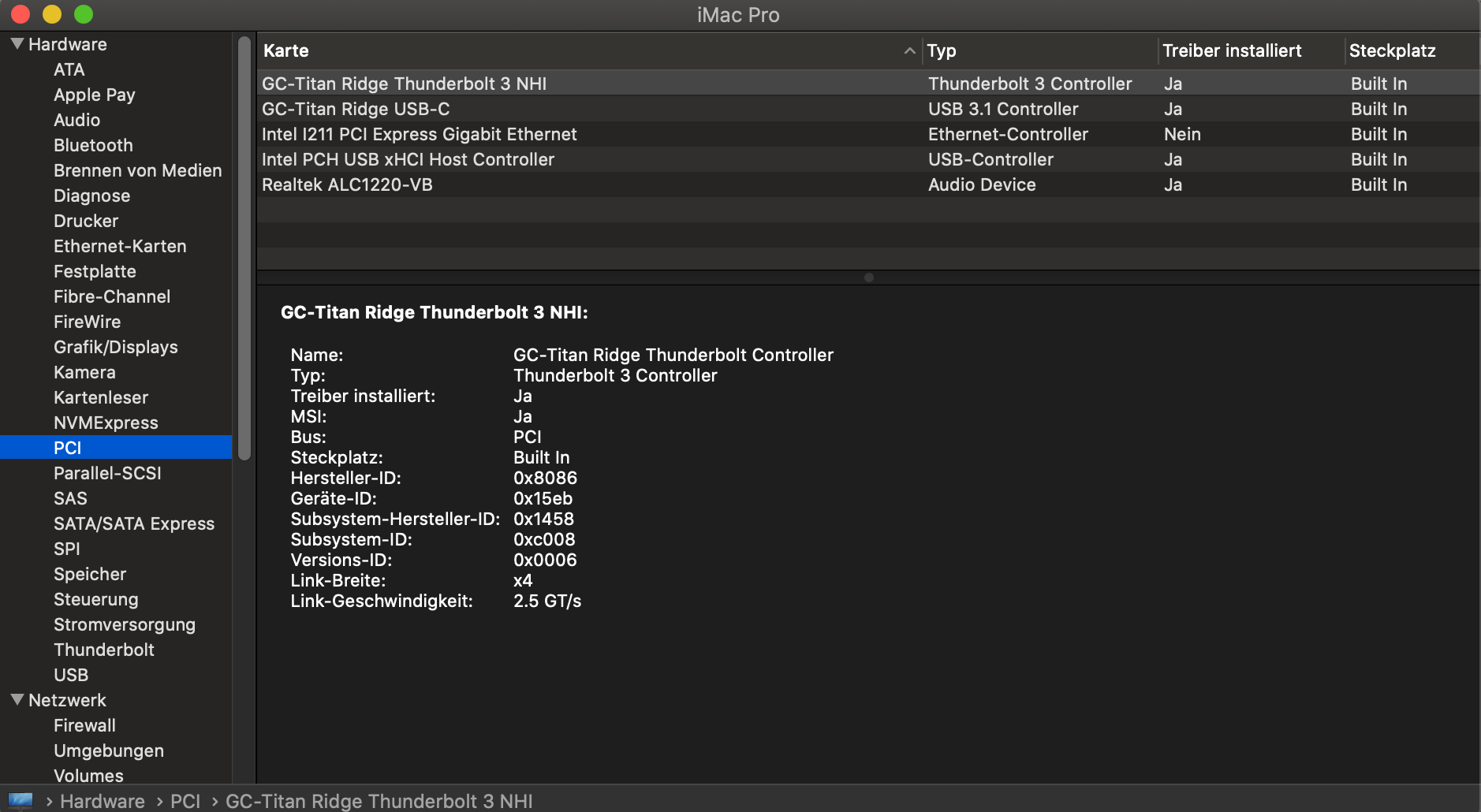This screenshot has height=812, width=1481.
Task: Click the computer icon in path bar
Action: click(21, 800)
